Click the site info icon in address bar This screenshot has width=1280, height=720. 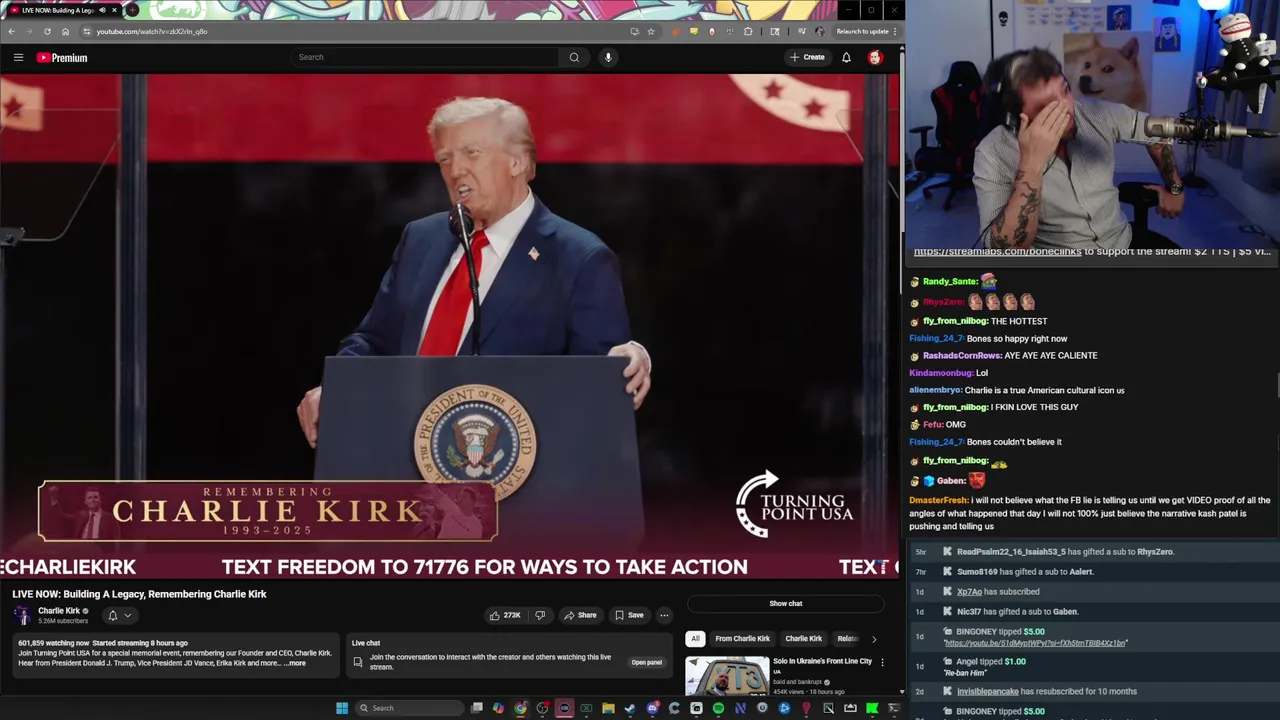point(87,31)
